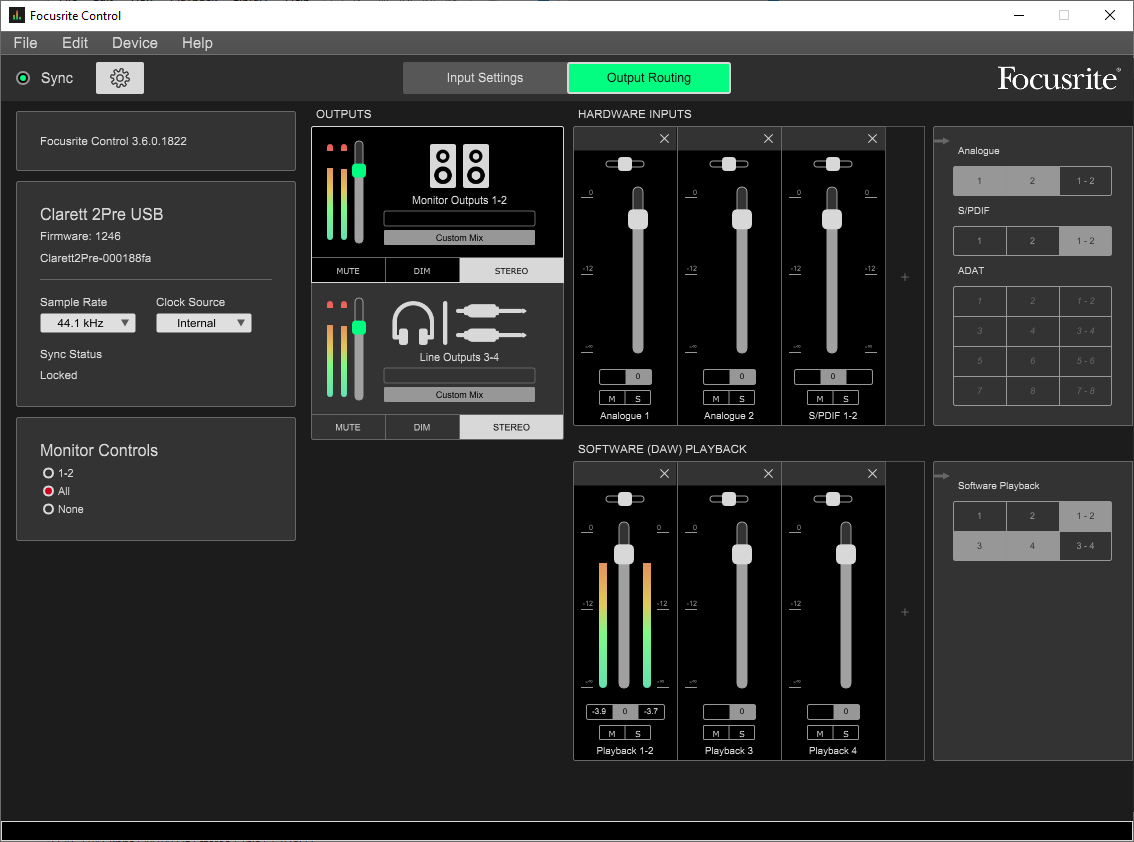Open the Clock Source Internal dropdown

204,323
